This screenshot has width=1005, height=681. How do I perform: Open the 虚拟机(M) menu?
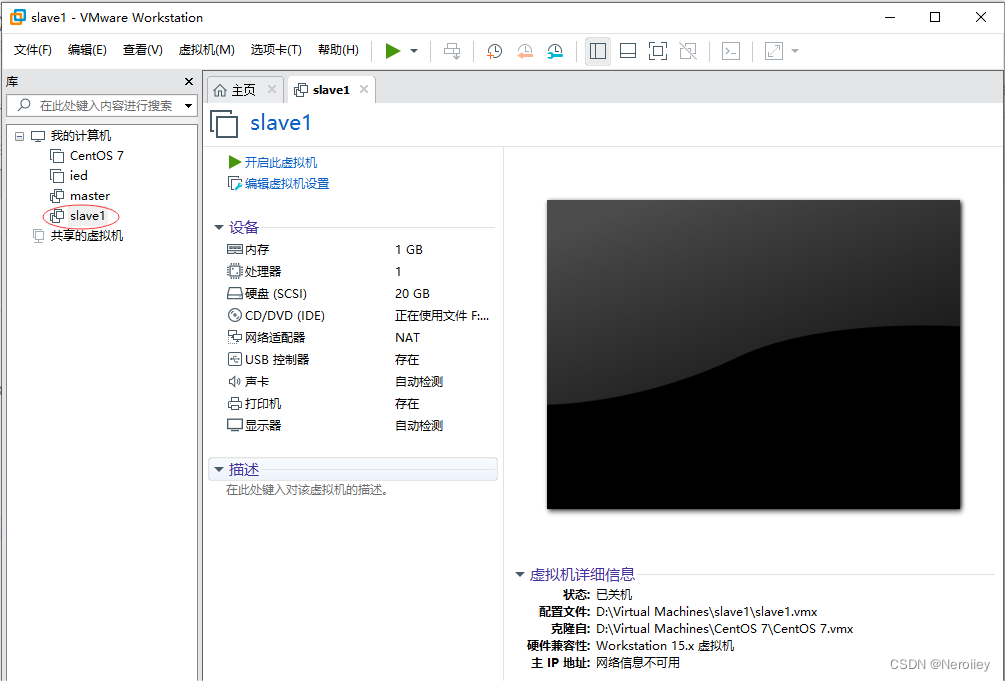pyautogui.click(x=206, y=50)
